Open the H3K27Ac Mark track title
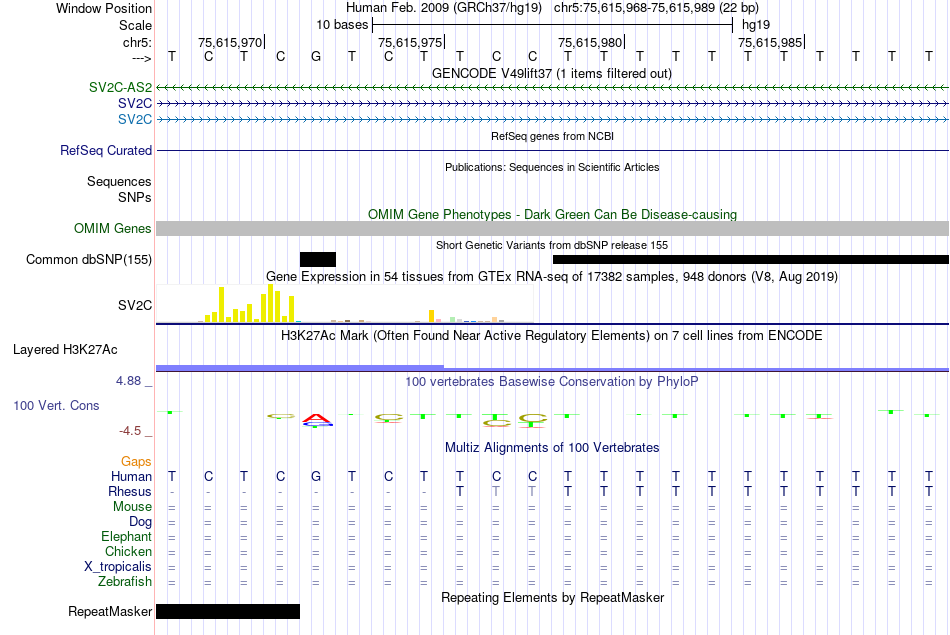950x635 pixels. tap(551, 336)
